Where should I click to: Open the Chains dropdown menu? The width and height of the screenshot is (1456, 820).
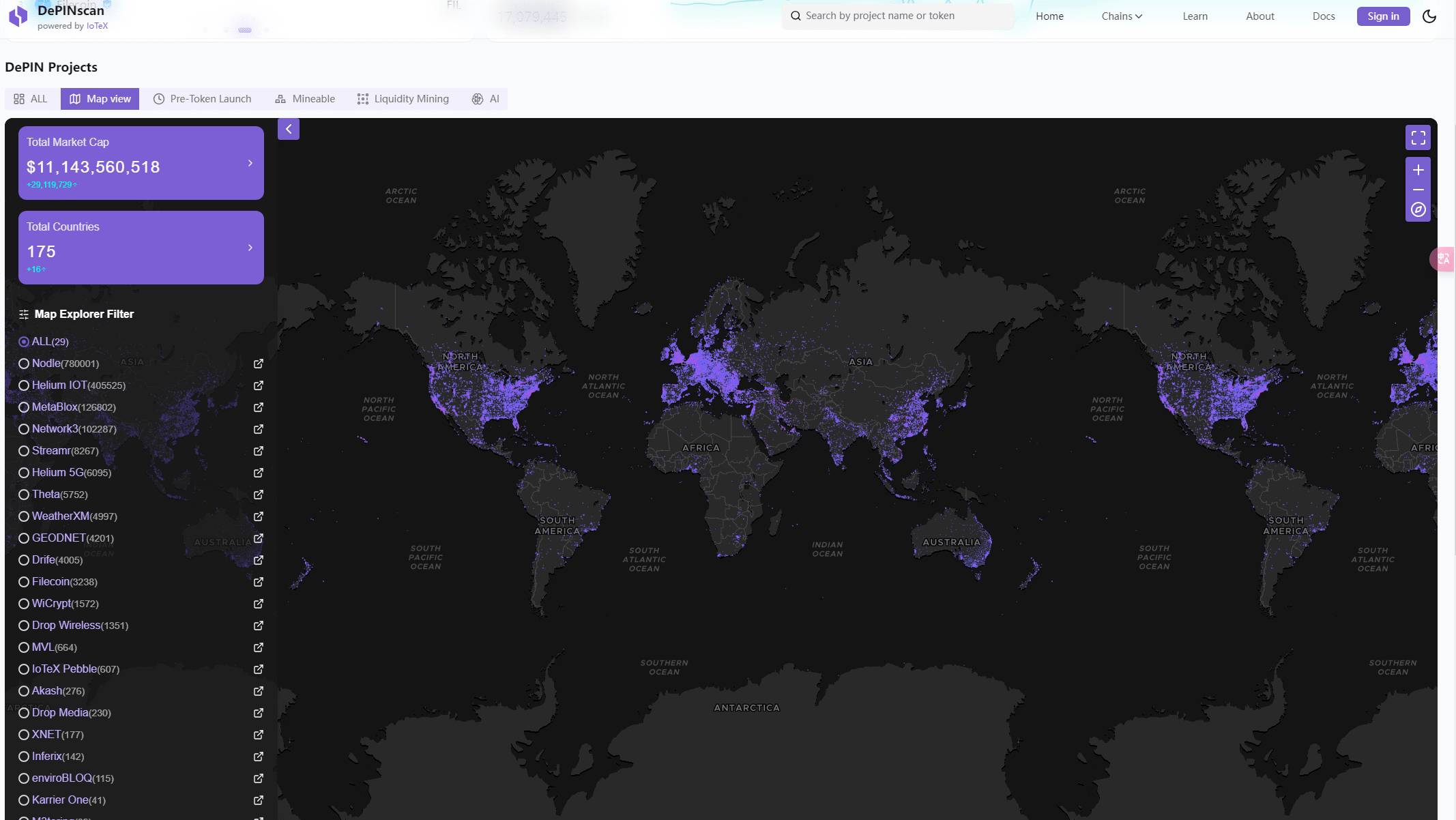tap(1121, 16)
